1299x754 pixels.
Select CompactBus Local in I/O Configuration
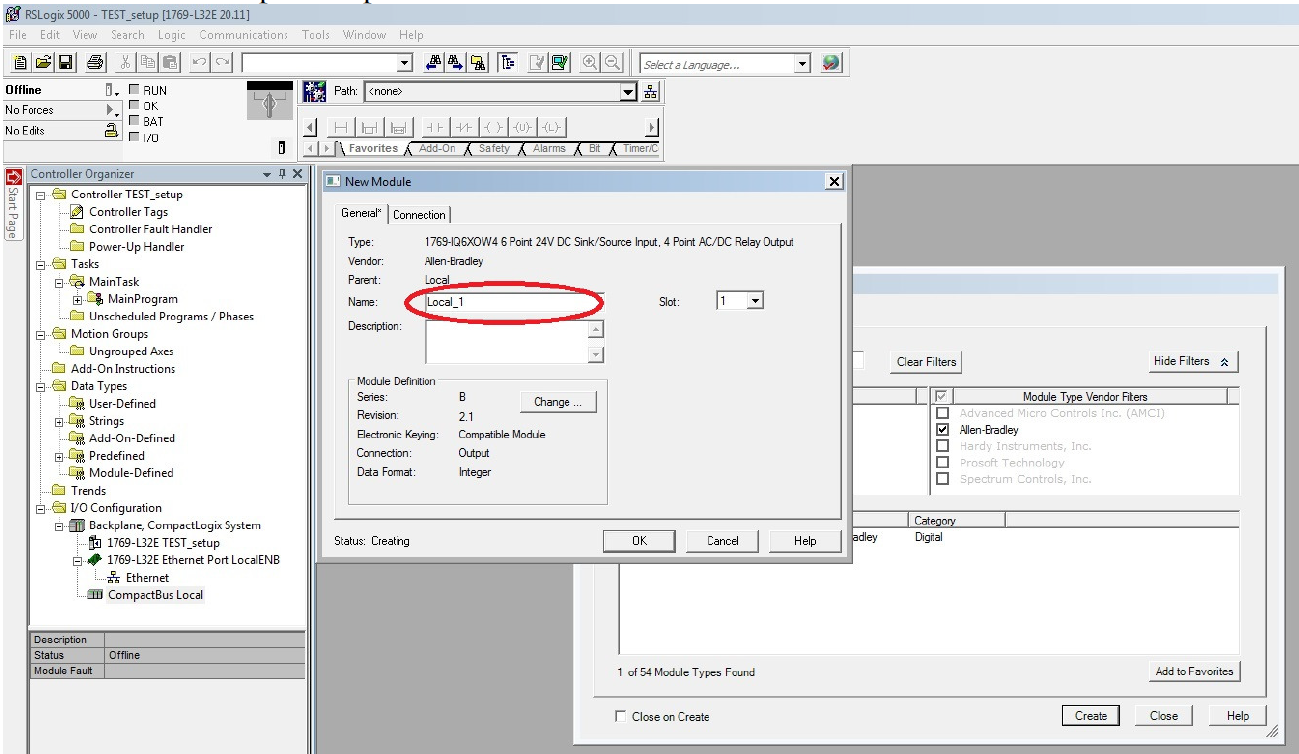point(155,595)
